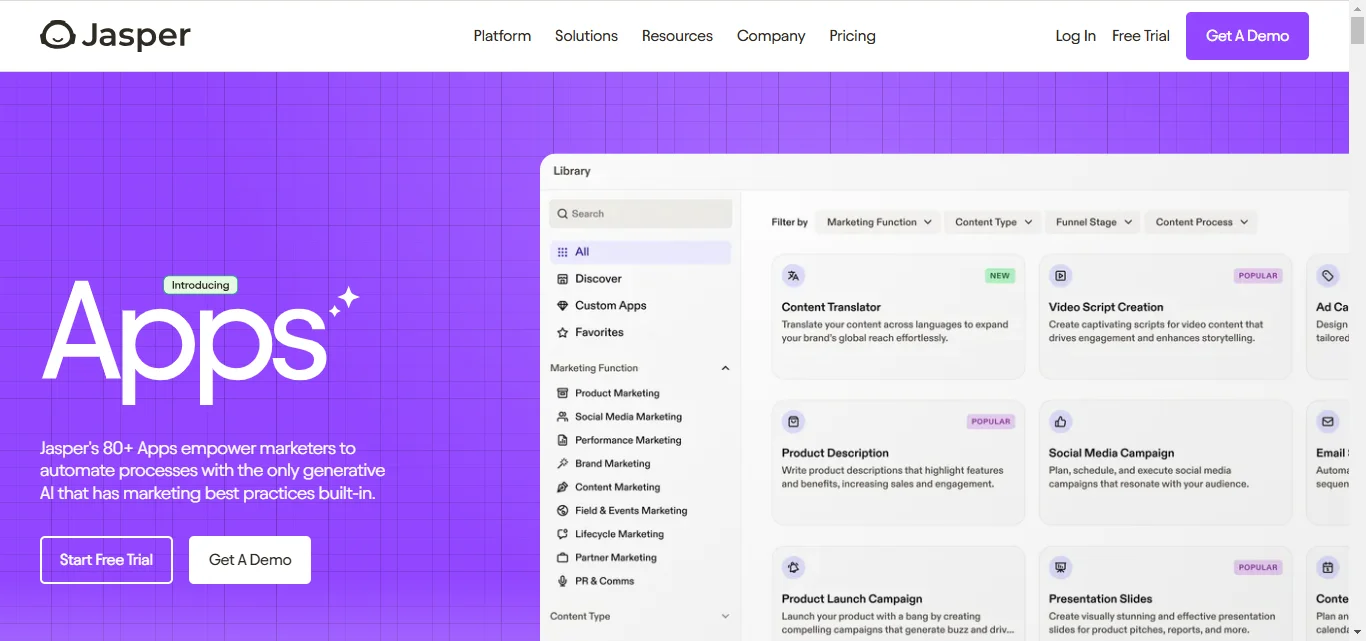Click the Product Marketing icon
The image size is (1366, 641).
coord(563,393)
